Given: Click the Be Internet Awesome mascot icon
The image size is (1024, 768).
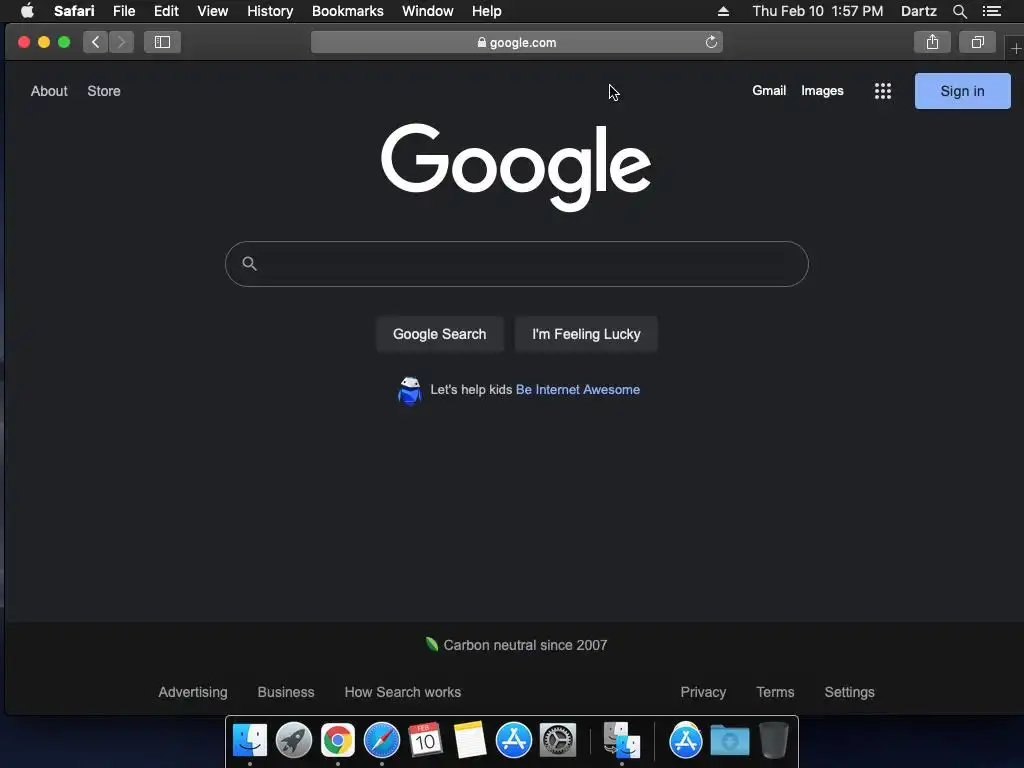Looking at the screenshot, I should (x=409, y=391).
